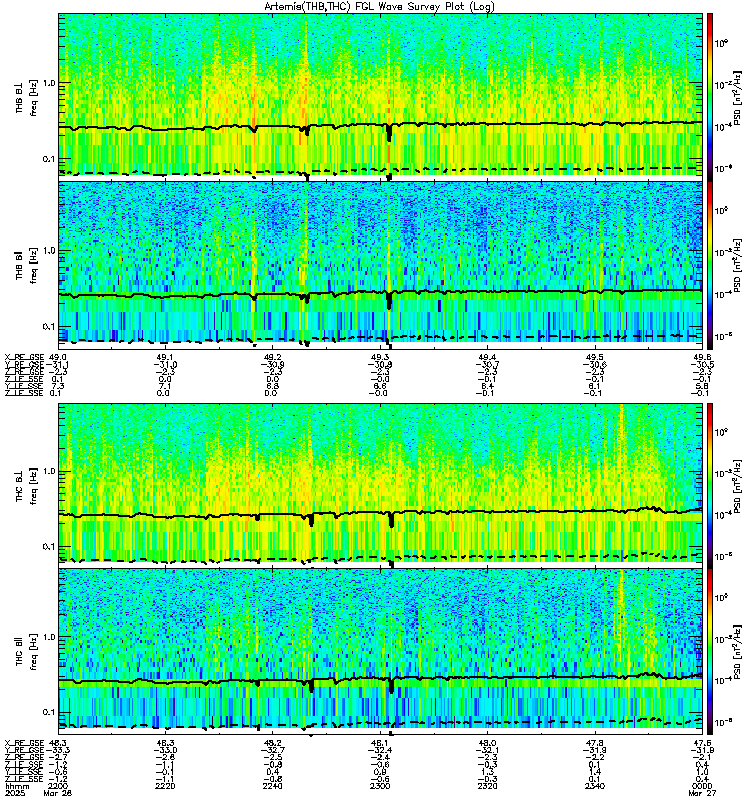Click the THC X_RE_GSE value '48.0'
Viewport: 750px width, 800px height.
tap(487, 743)
